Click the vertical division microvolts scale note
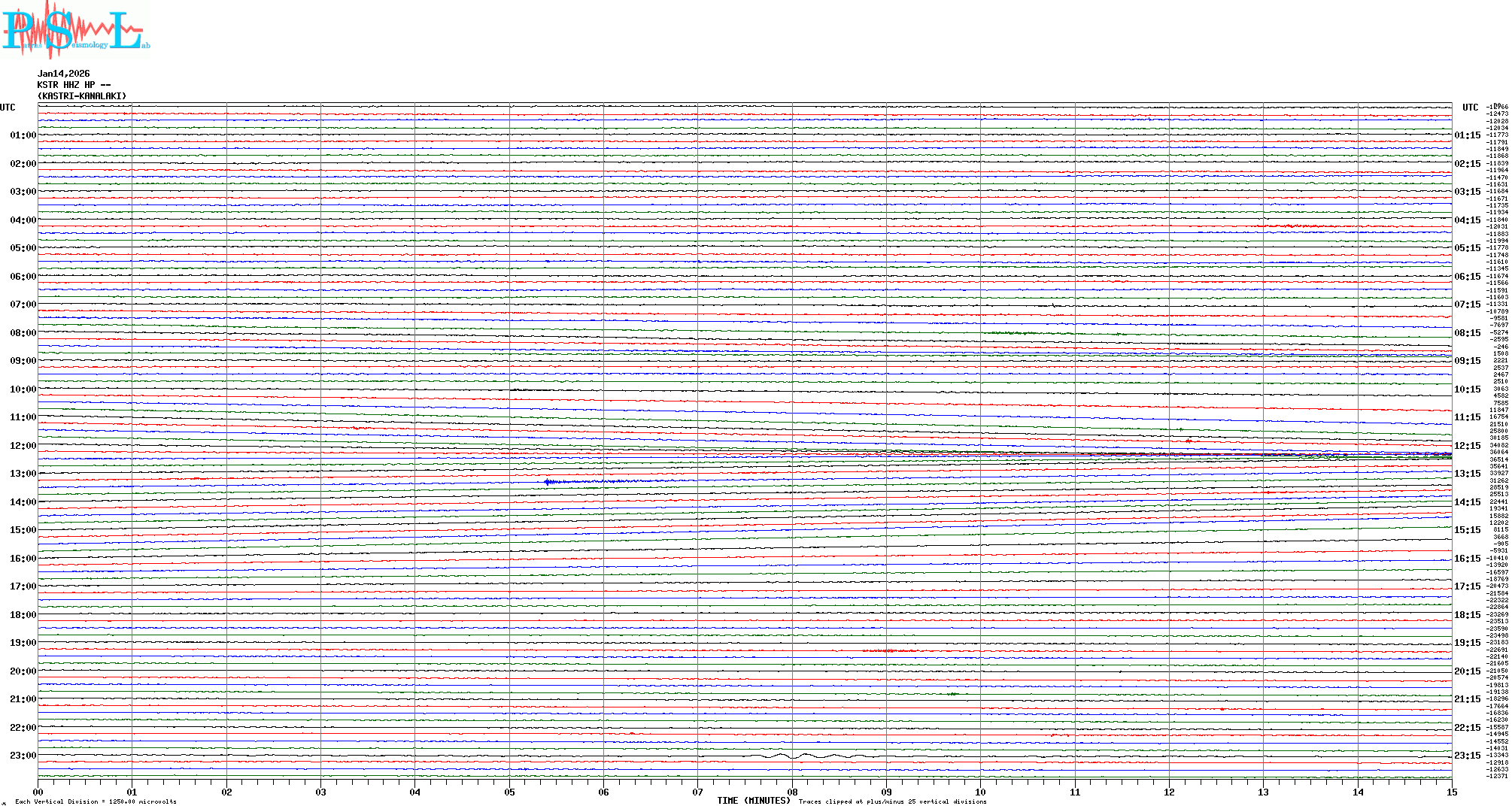The width and height of the screenshot is (1512, 812). pos(96,801)
